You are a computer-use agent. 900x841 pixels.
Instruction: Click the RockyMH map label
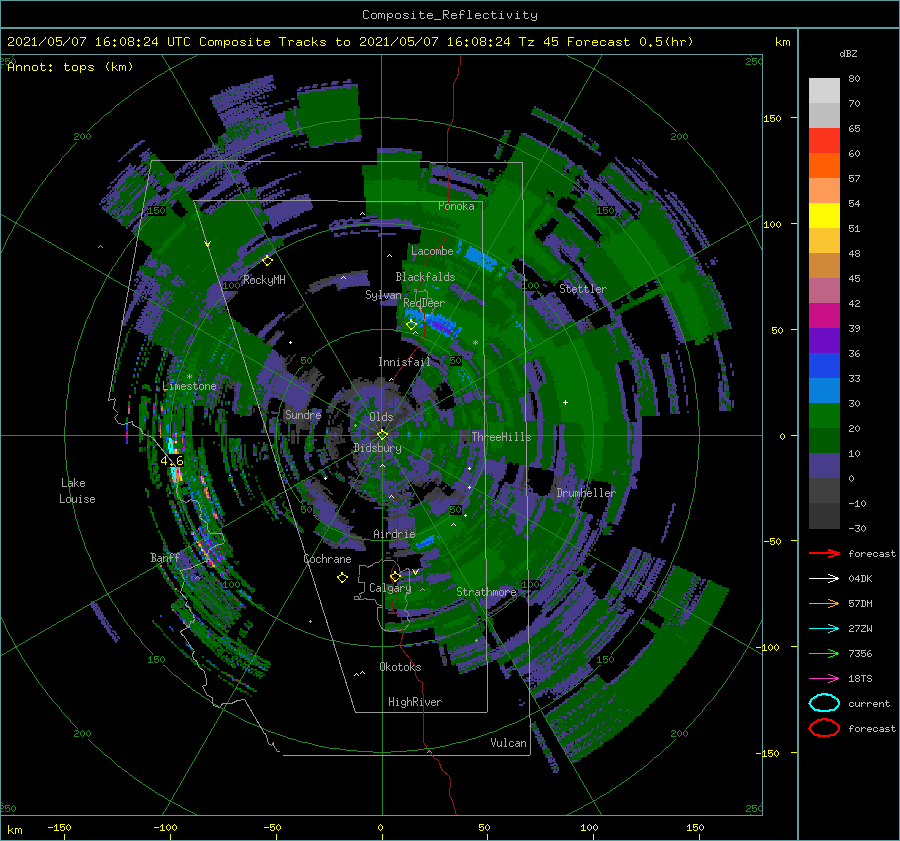tap(264, 280)
